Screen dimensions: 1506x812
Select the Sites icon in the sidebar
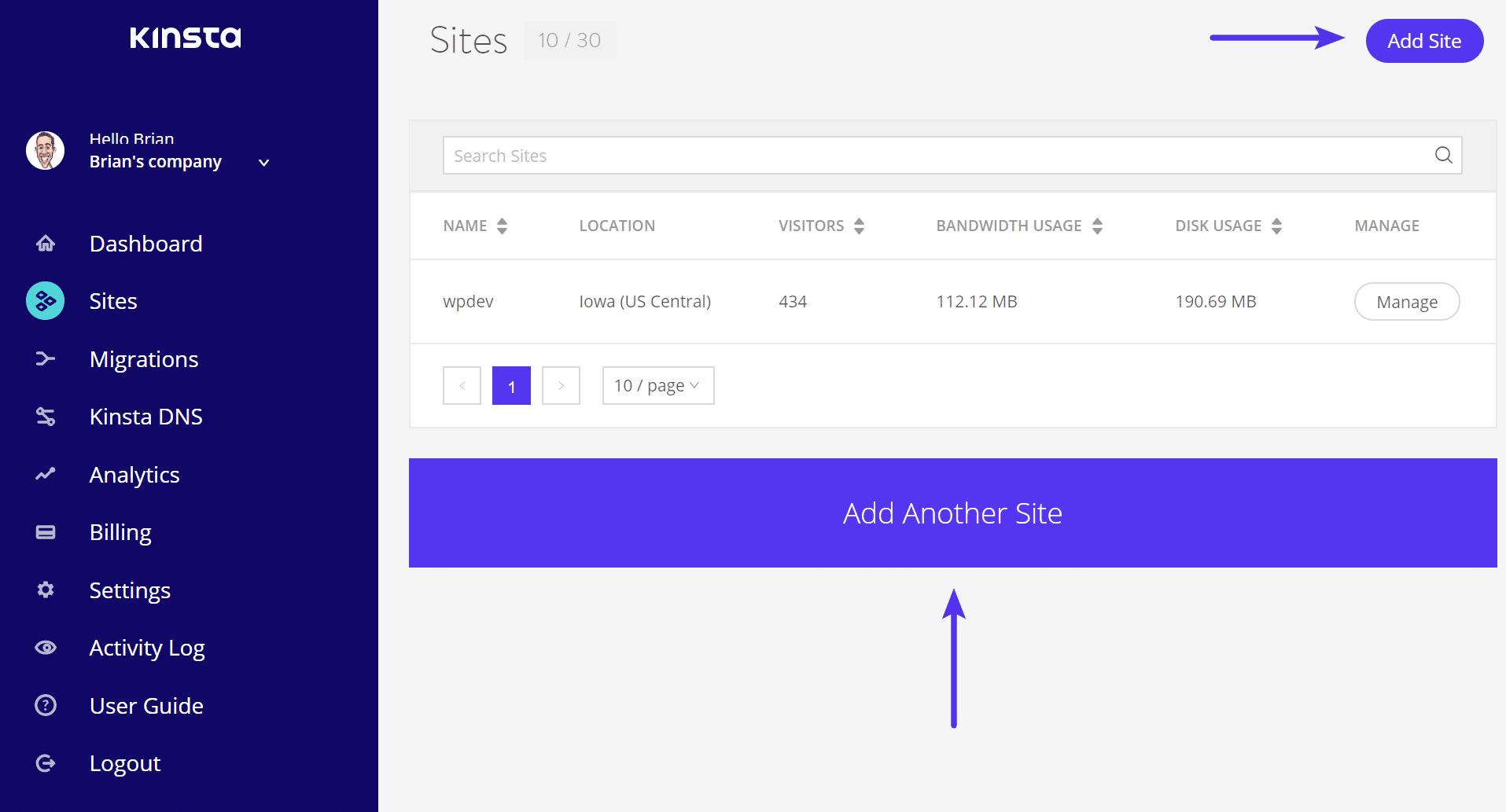pos(45,301)
